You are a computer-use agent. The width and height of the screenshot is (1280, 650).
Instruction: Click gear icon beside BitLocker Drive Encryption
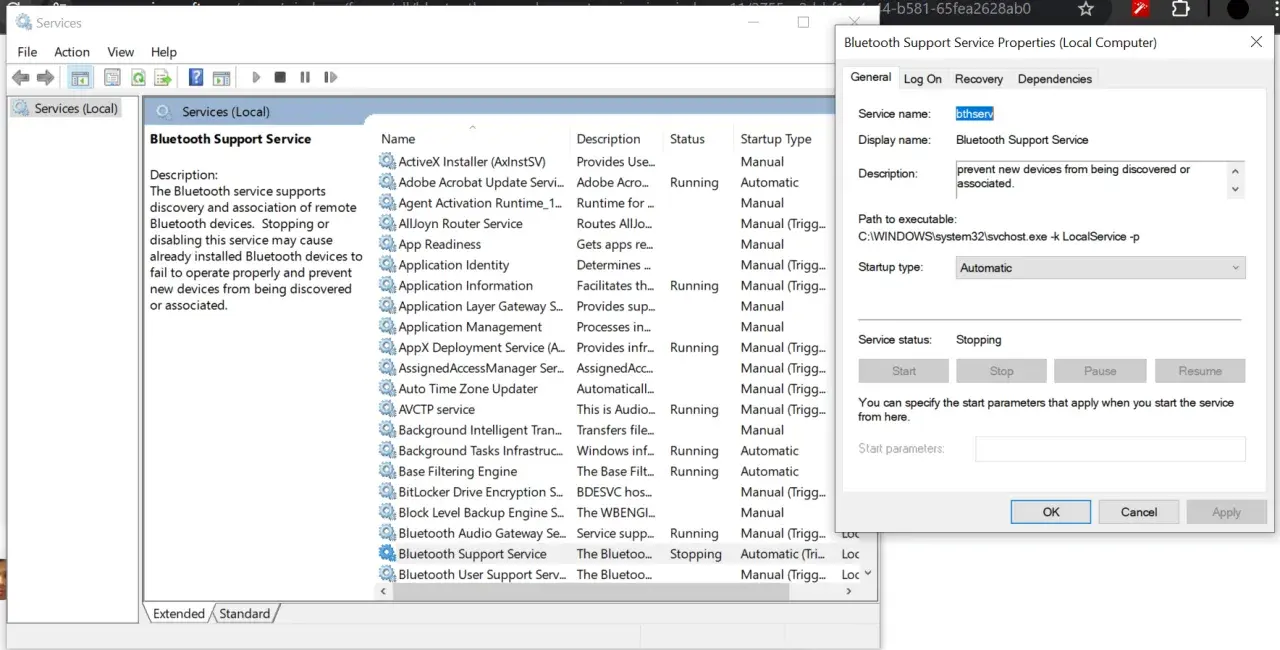click(x=387, y=492)
